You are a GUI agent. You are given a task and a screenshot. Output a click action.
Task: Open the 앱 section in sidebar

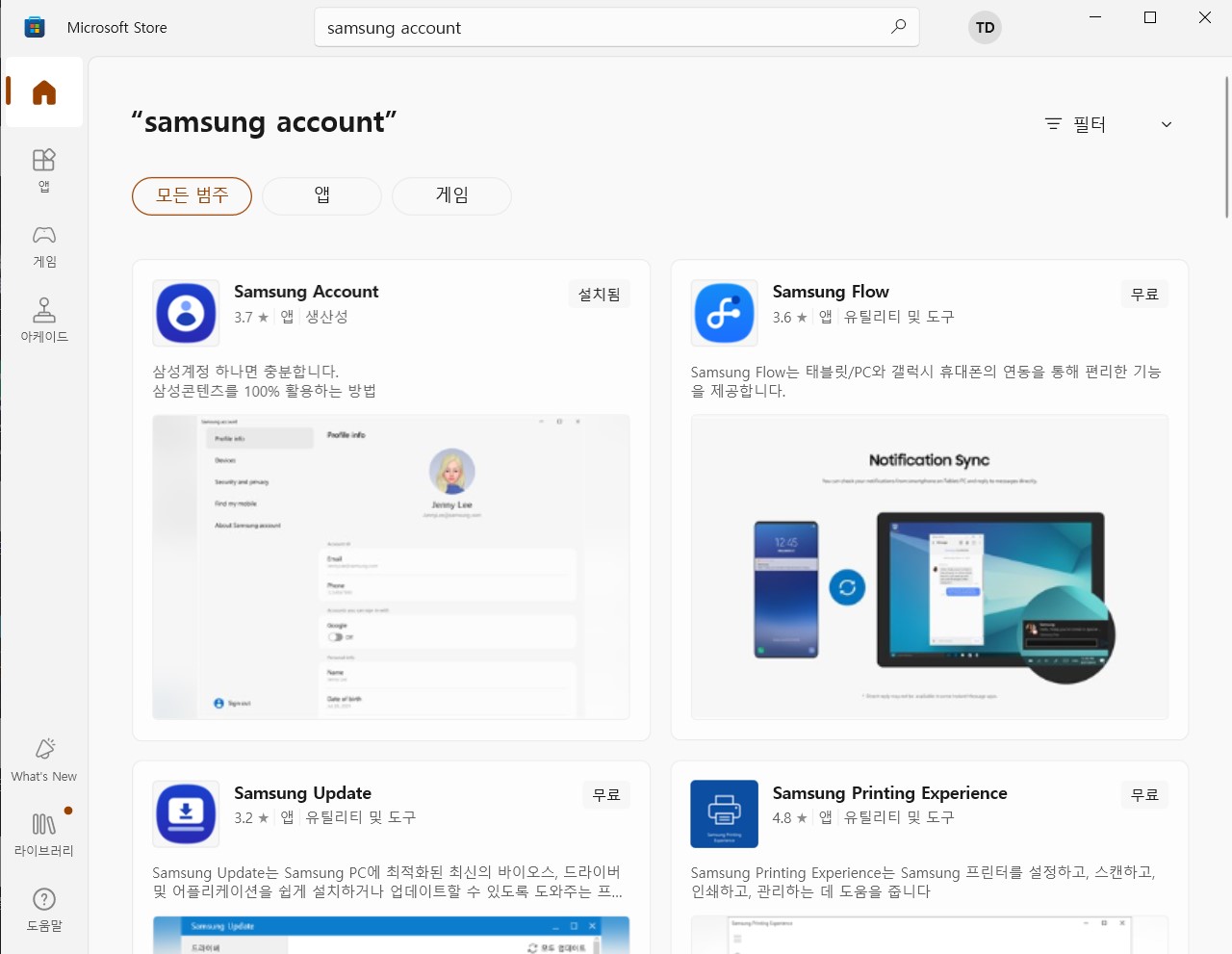pyautogui.click(x=44, y=169)
